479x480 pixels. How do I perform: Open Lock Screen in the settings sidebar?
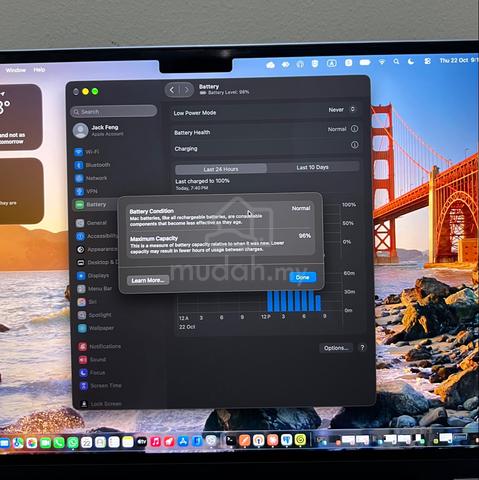pos(101,404)
